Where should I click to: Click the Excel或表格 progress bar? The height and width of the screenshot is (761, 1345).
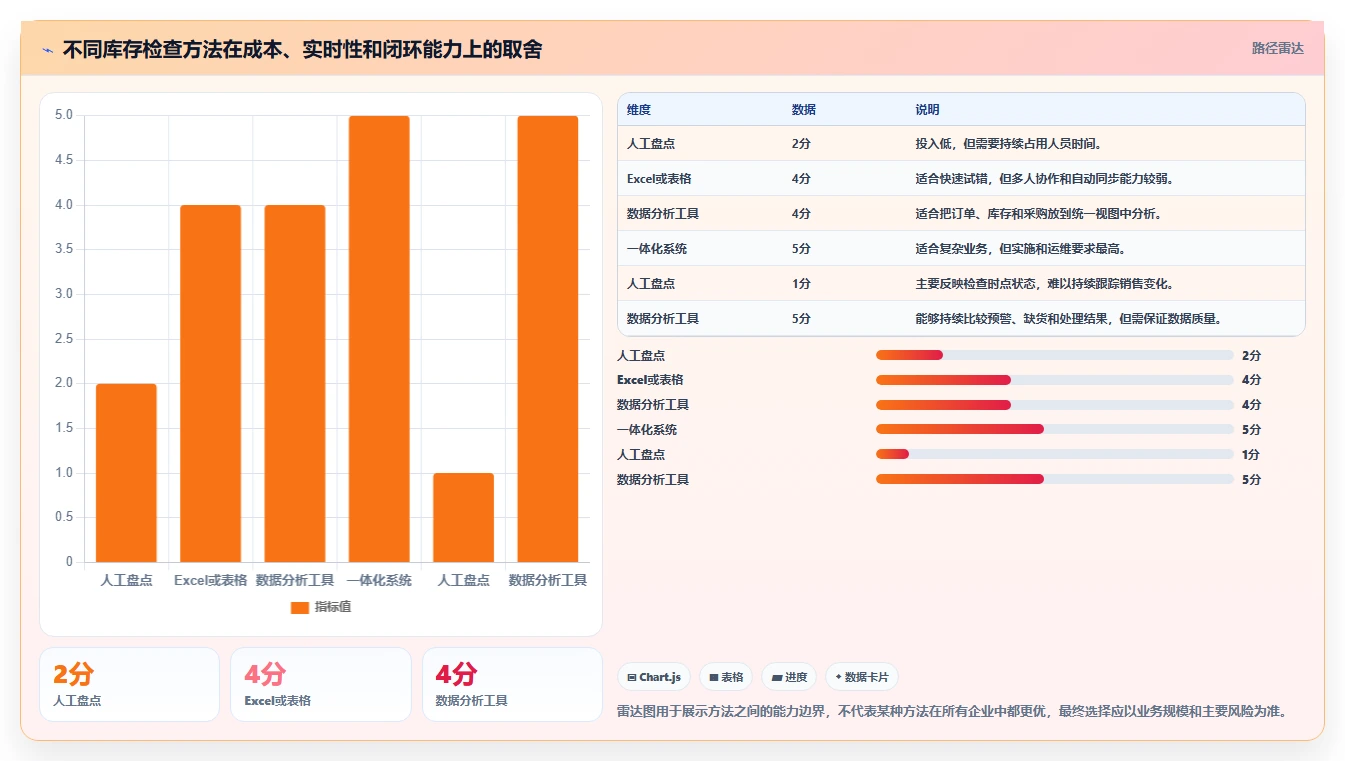pos(1054,380)
